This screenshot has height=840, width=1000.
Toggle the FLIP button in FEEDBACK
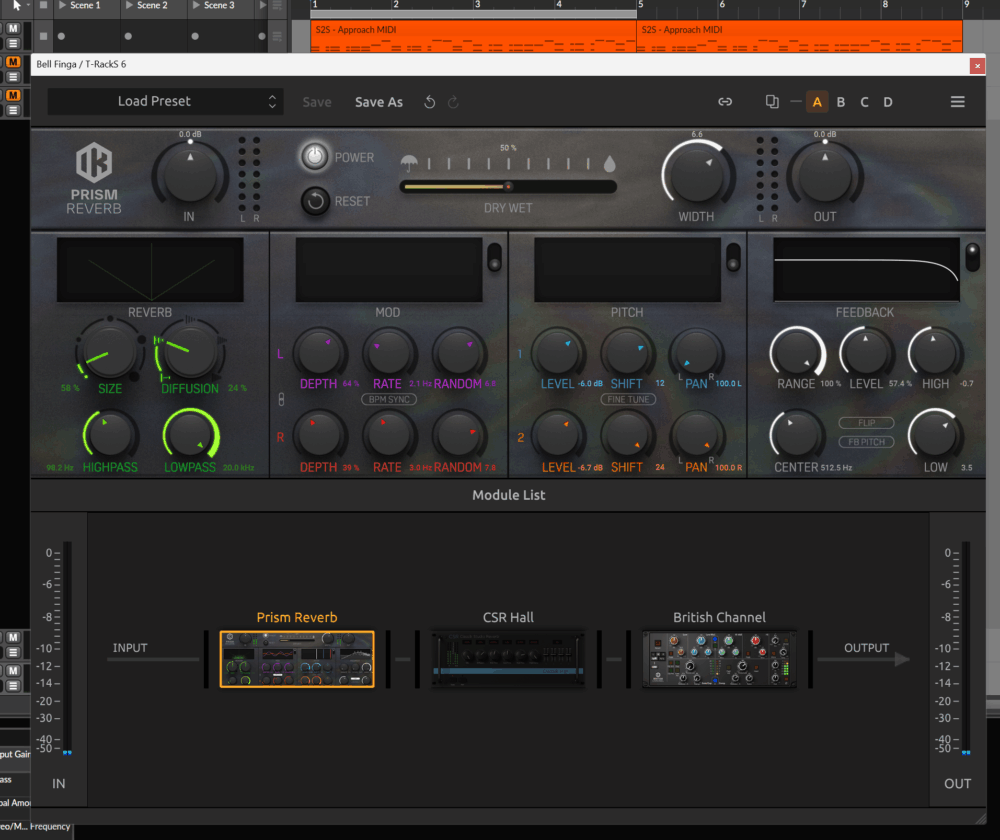(866, 423)
